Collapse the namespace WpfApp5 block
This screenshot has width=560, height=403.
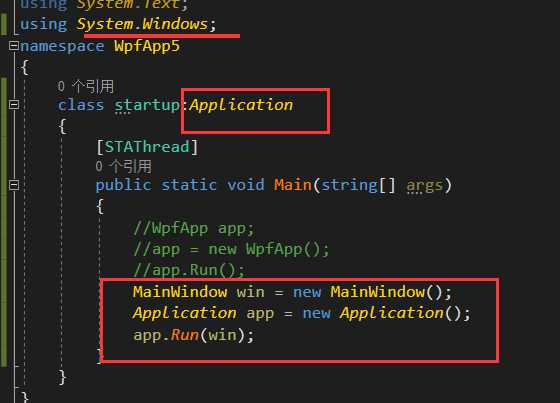[14, 46]
